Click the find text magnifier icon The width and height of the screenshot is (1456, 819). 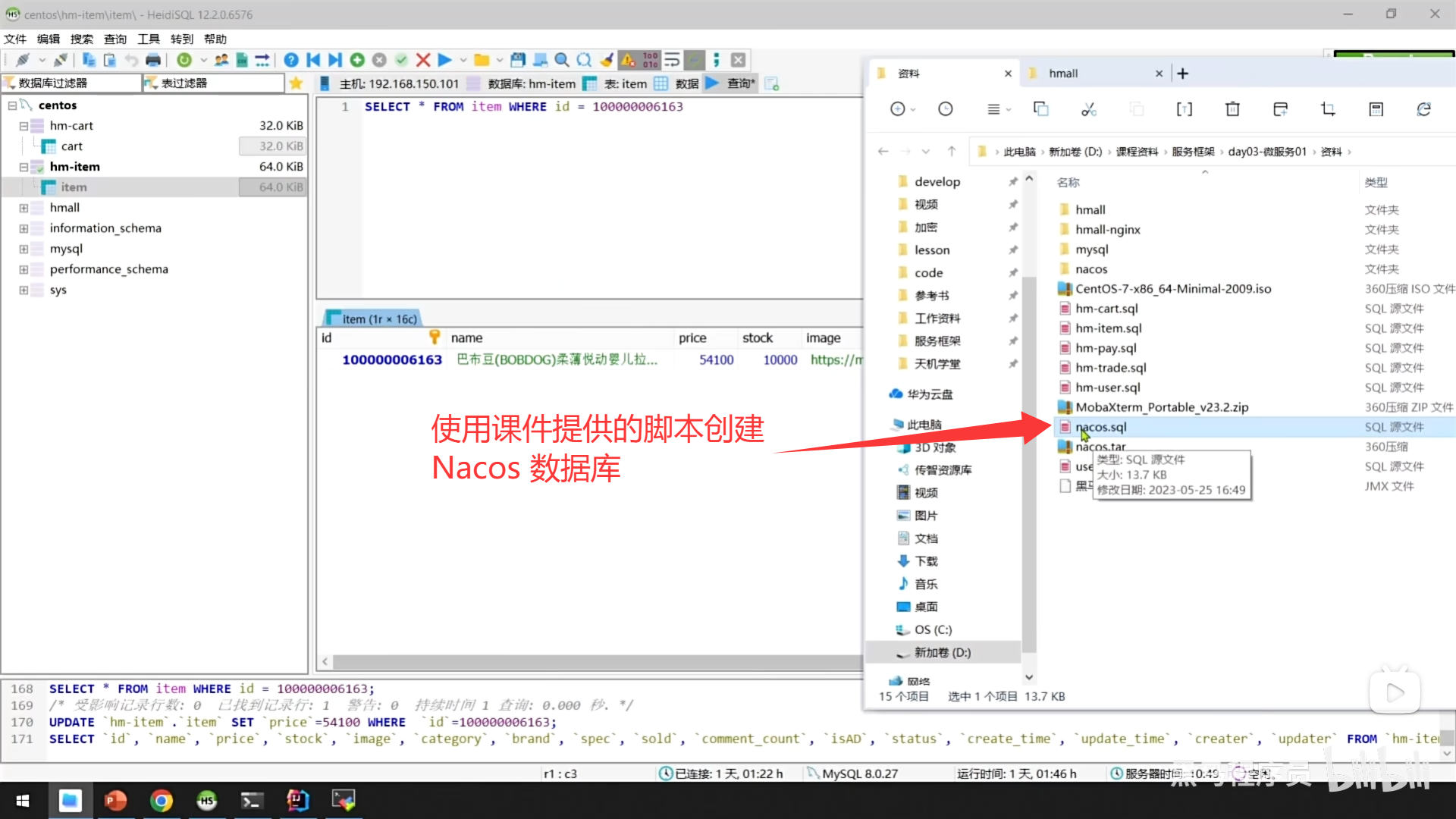561,59
